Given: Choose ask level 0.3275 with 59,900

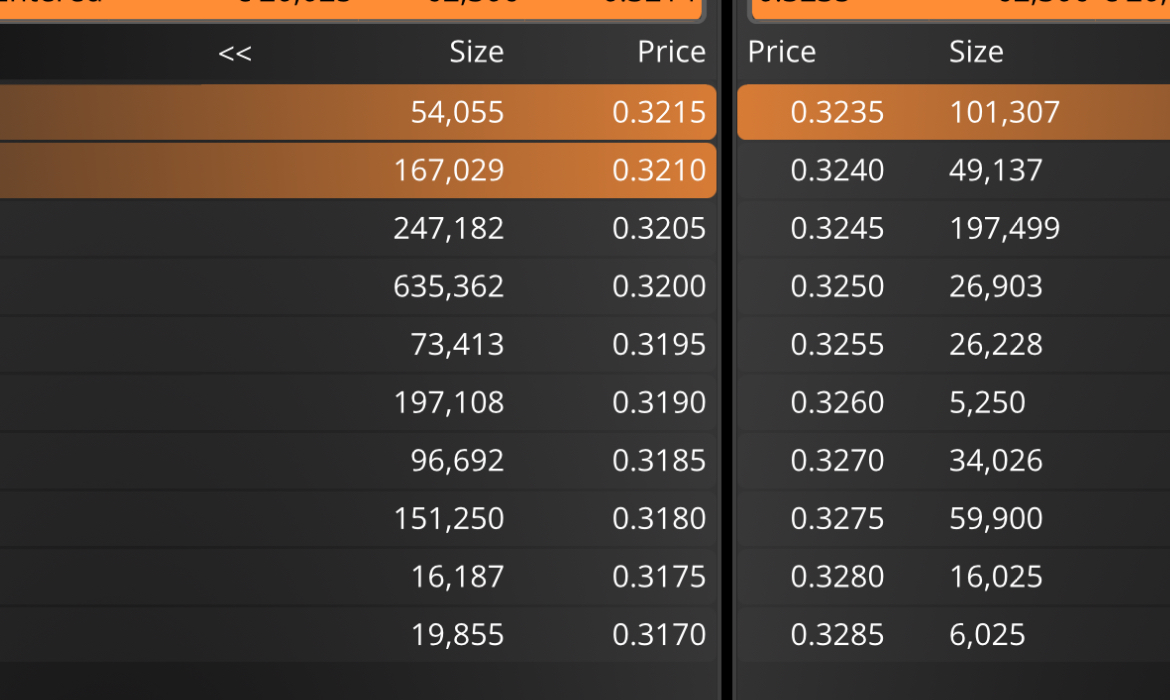Looking at the screenshot, I should click(954, 519).
